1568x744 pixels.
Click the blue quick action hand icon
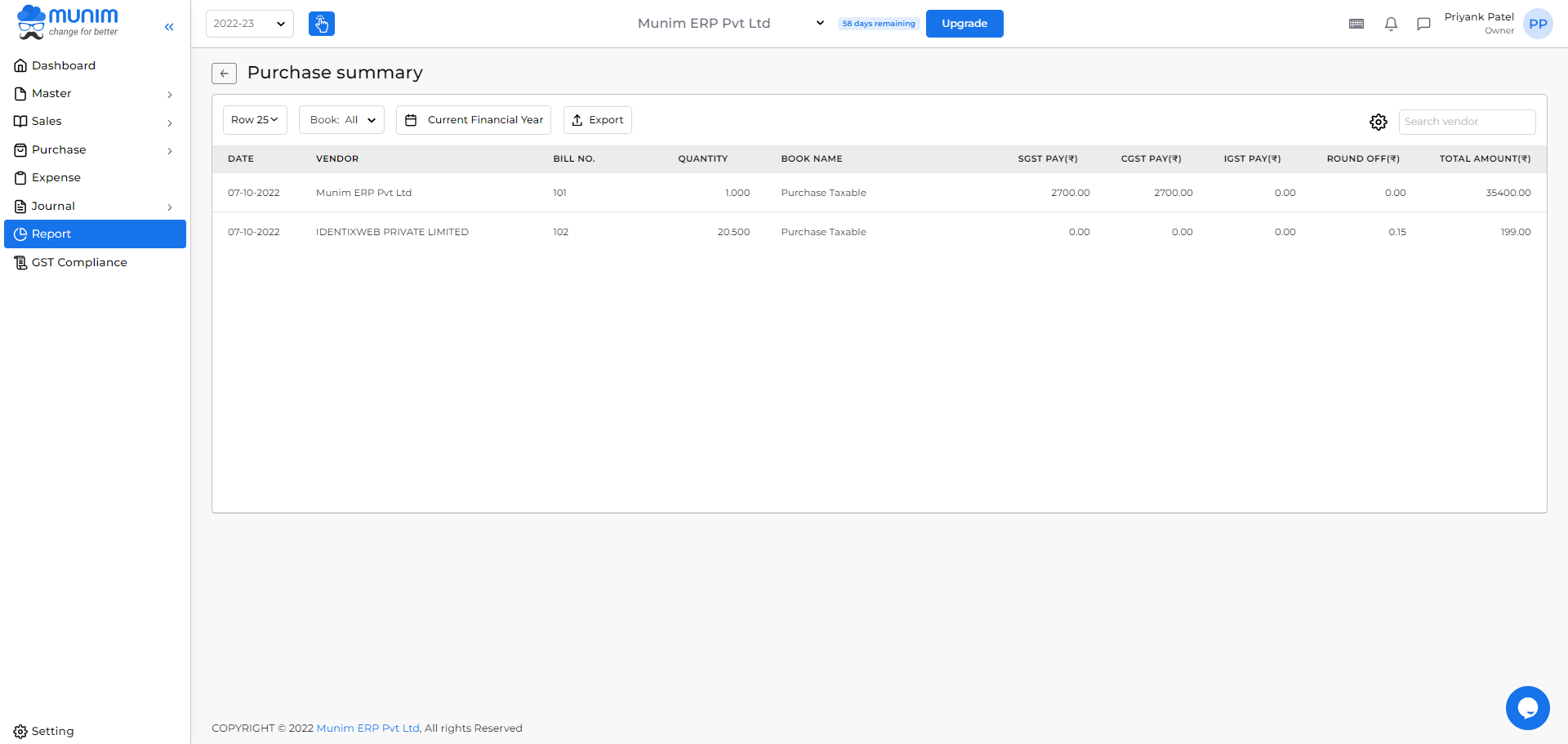point(322,24)
